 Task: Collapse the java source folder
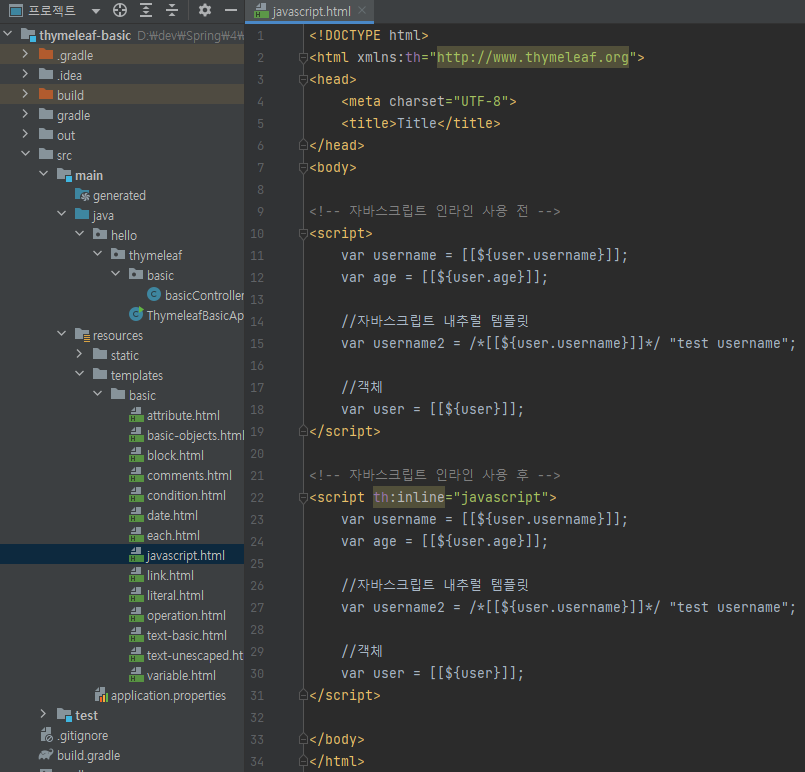[x=62, y=214]
